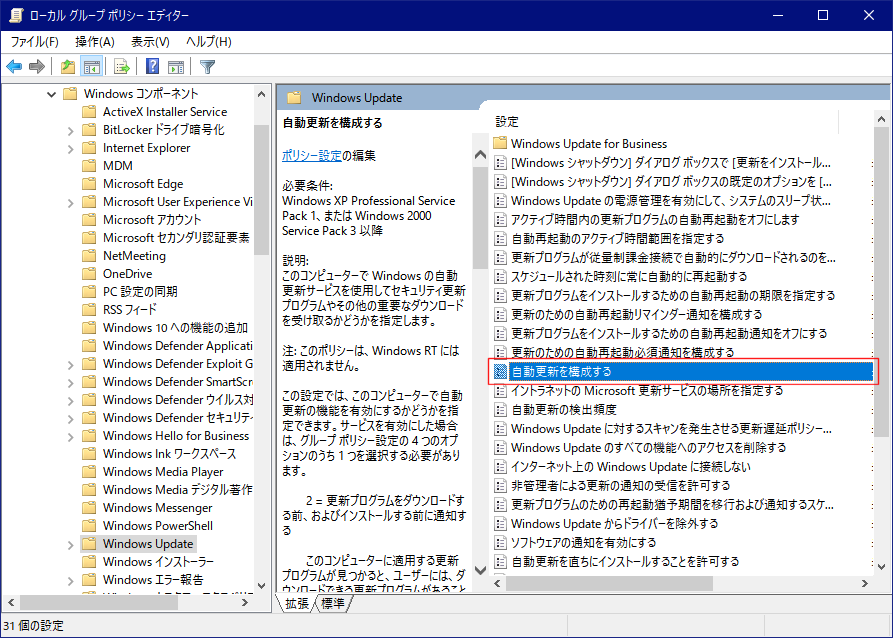Click the Windows Update for Business folder icon
This screenshot has width=893, height=638.
[500, 143]
